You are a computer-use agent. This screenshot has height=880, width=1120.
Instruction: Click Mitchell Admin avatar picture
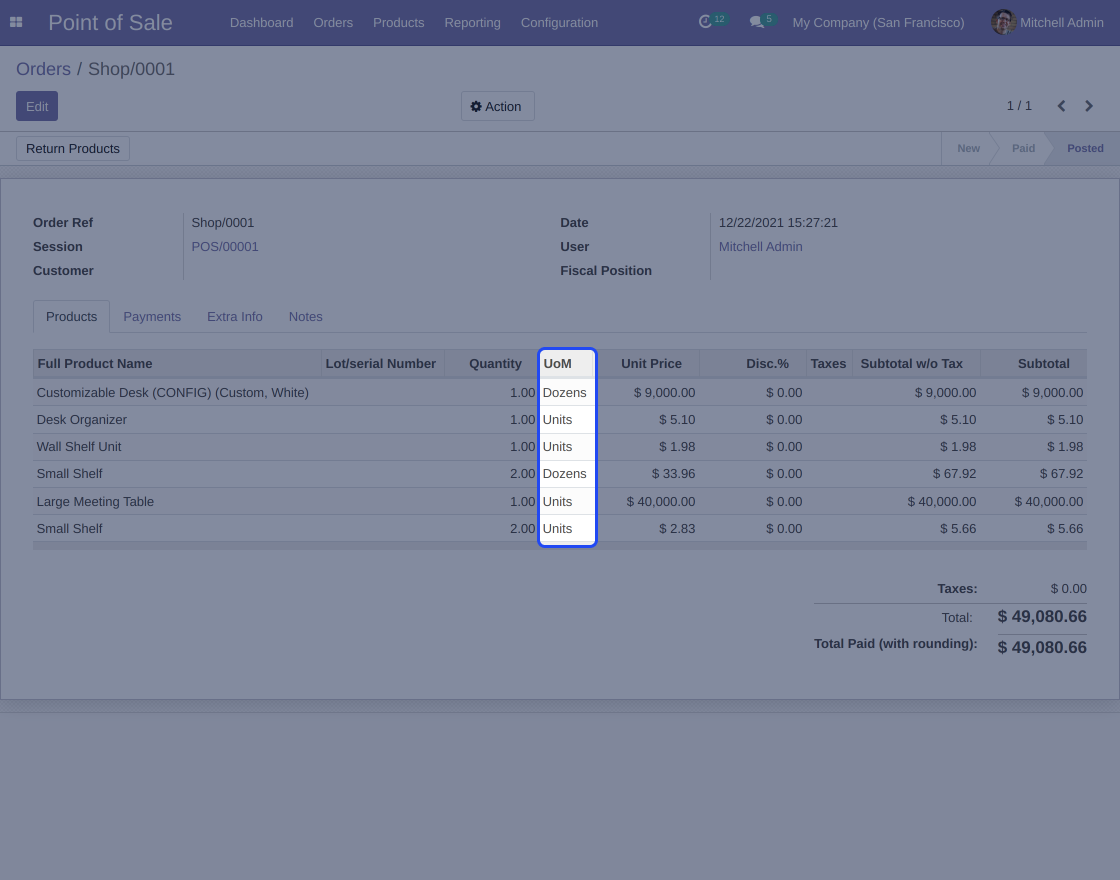[x=1003, y=22]
